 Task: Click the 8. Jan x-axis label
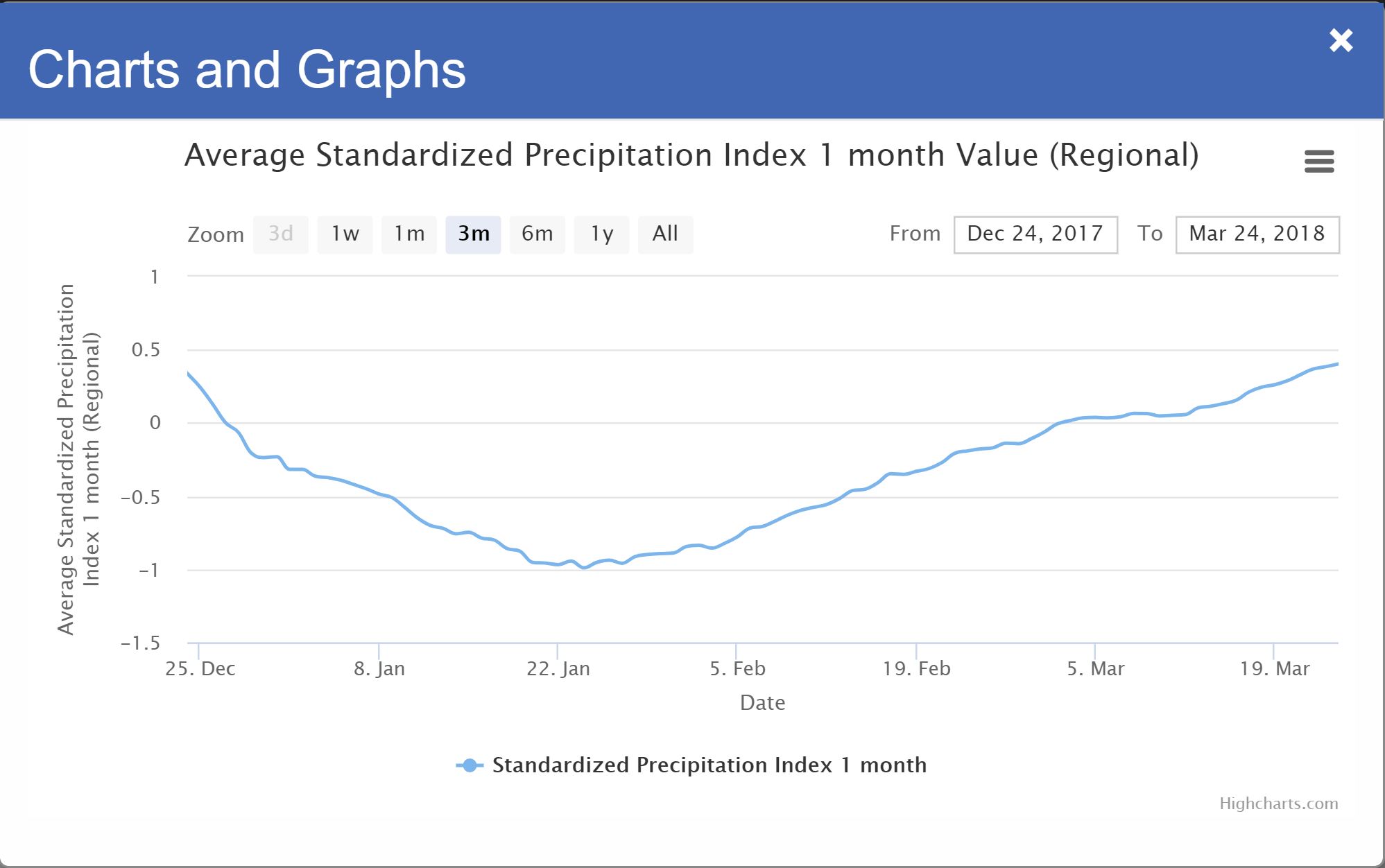379,669
